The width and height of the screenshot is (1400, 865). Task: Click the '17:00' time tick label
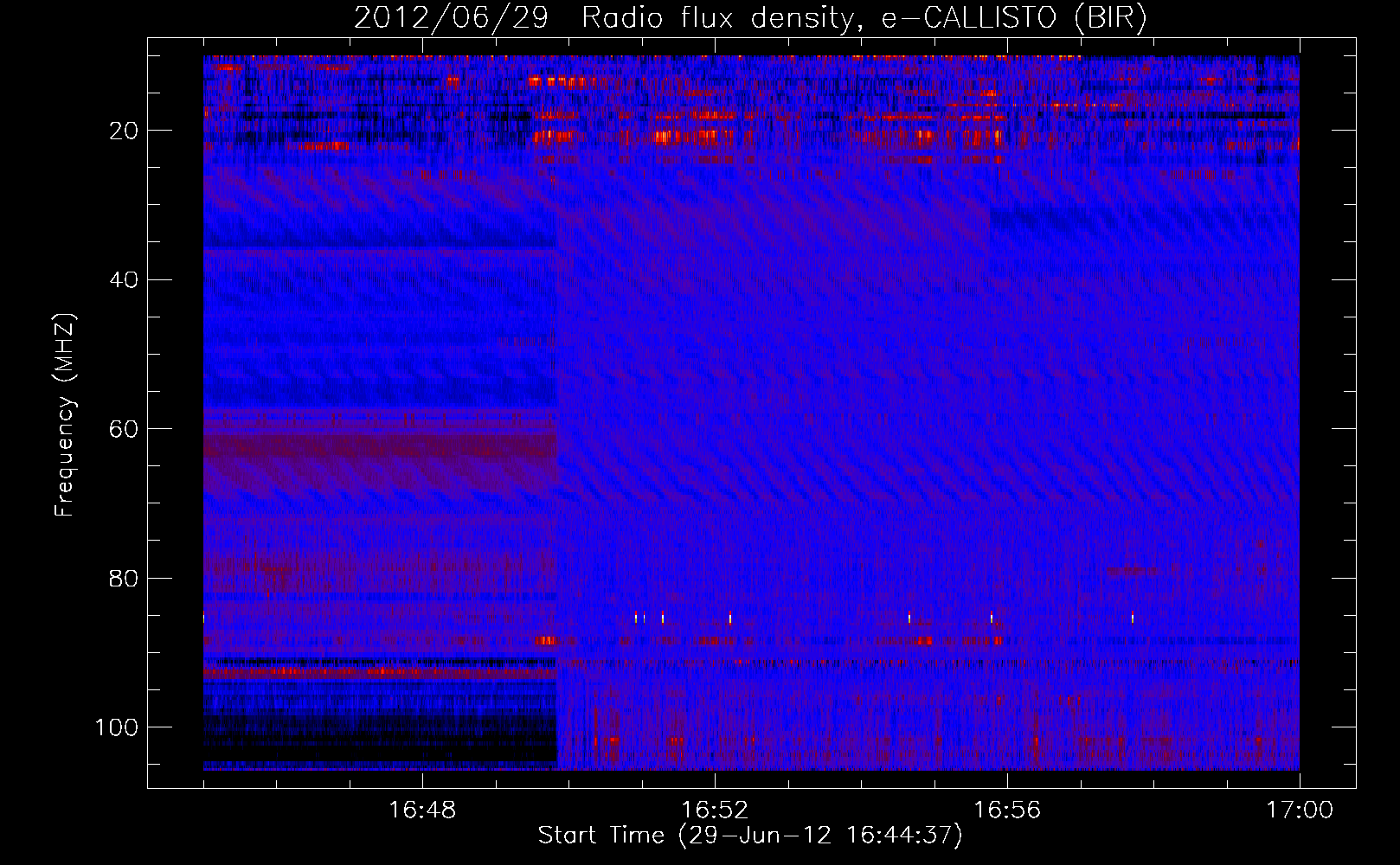coord(1300,811)
